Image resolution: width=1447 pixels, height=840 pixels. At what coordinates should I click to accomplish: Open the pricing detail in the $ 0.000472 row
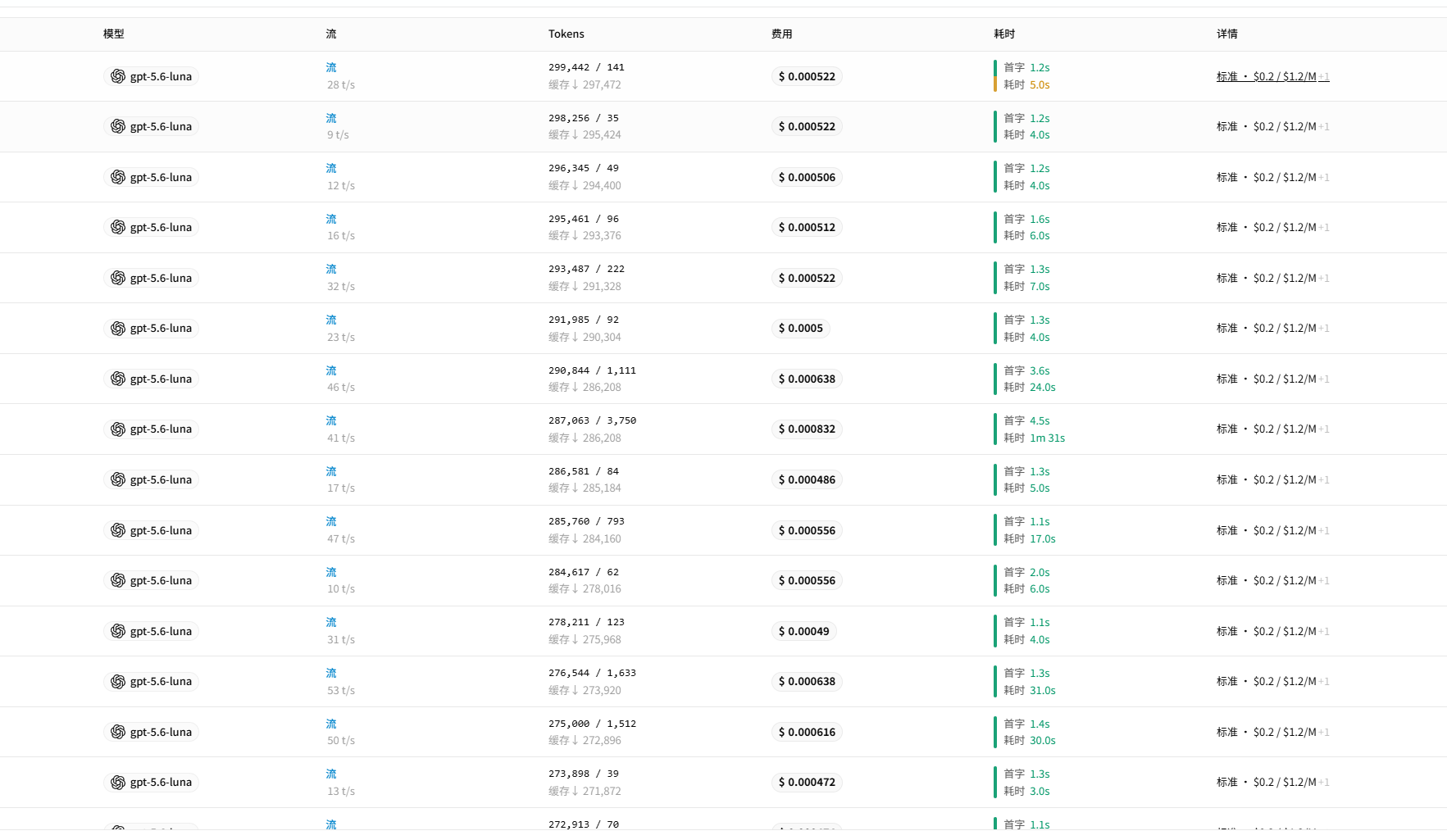[x=1272, y=782]
